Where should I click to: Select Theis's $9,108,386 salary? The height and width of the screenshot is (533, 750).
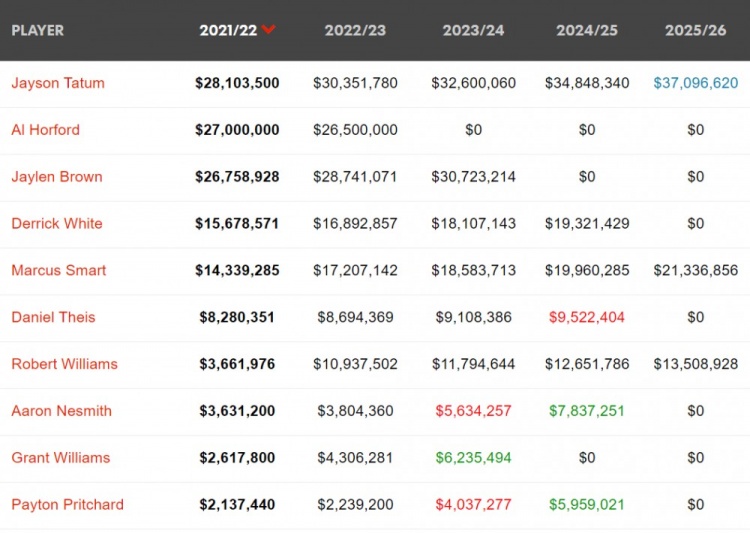(x=473, y=318)
